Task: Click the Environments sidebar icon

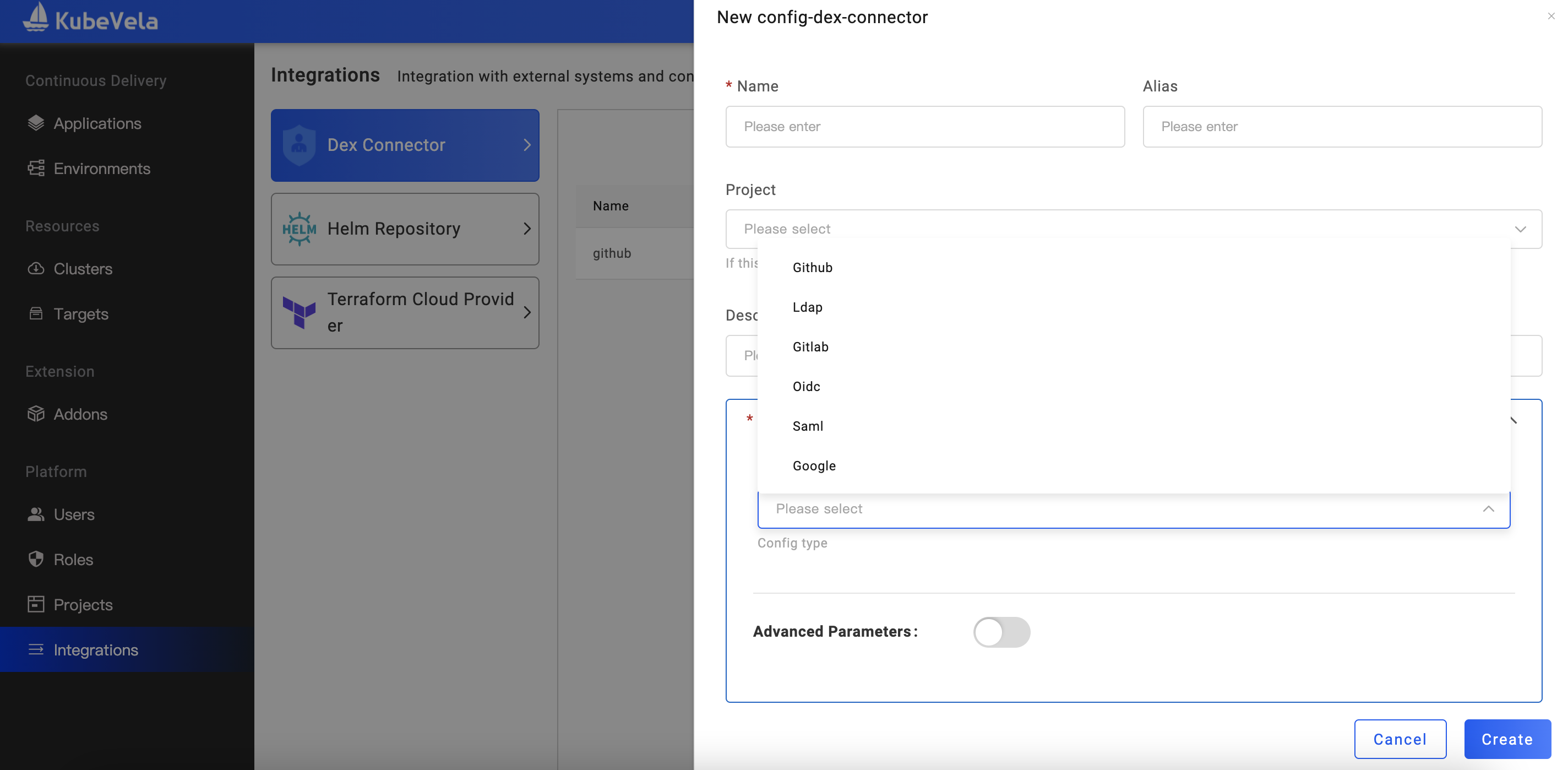Action: click(36, 168)
